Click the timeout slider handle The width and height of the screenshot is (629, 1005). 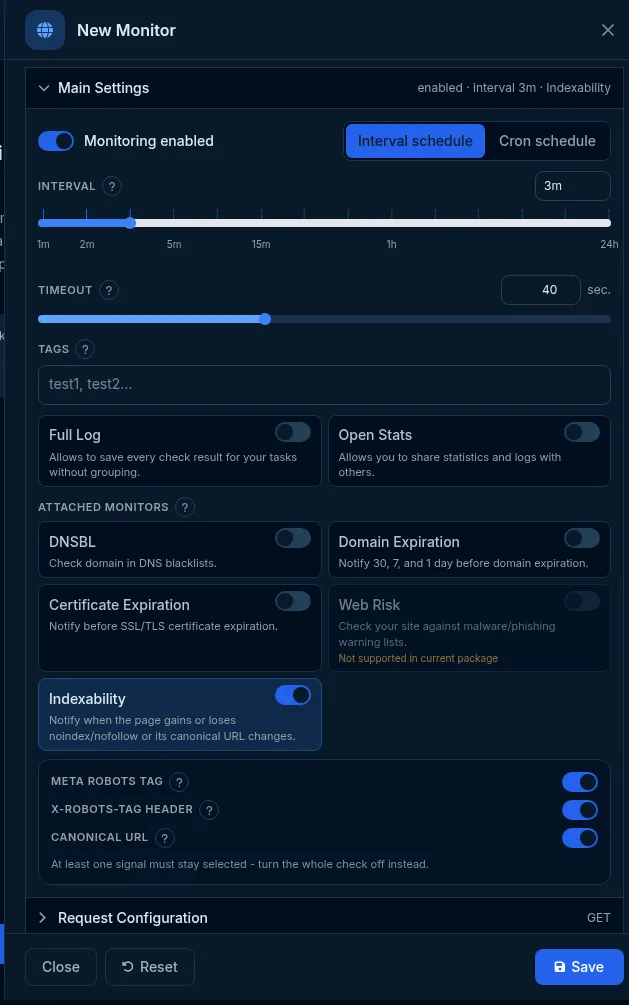tap(265, 319)
